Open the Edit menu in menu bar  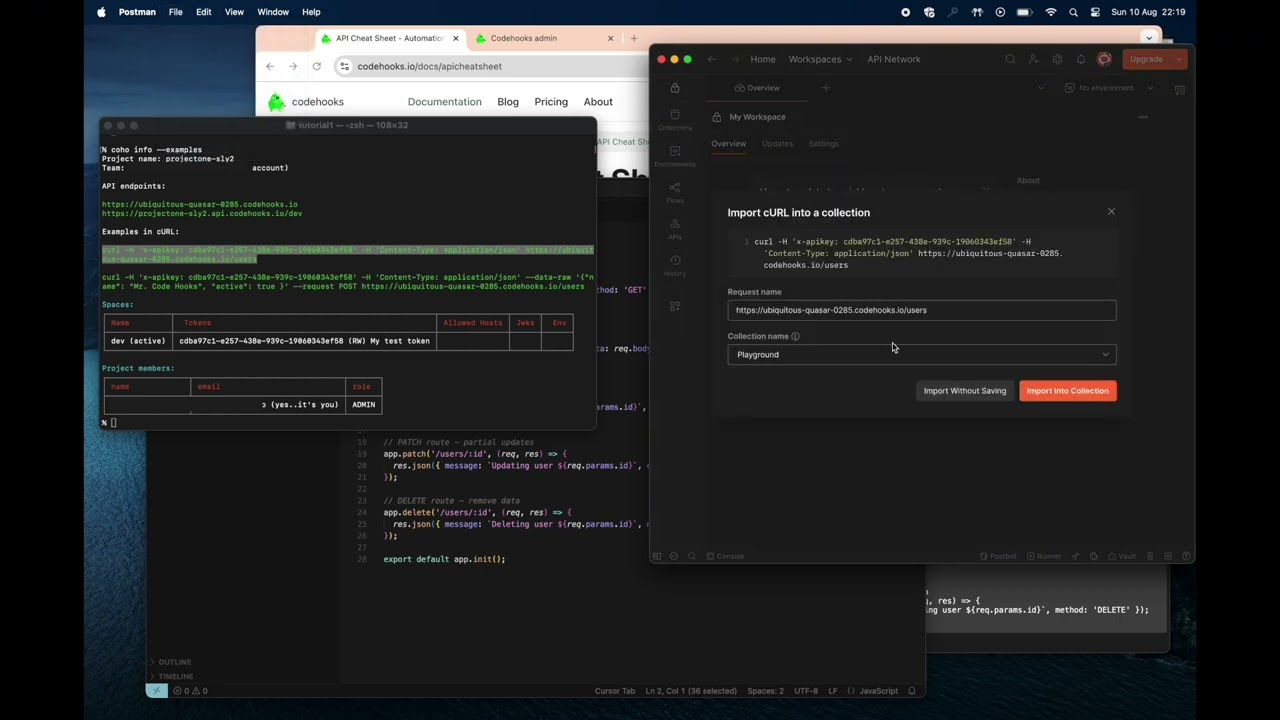click(204, 12)
